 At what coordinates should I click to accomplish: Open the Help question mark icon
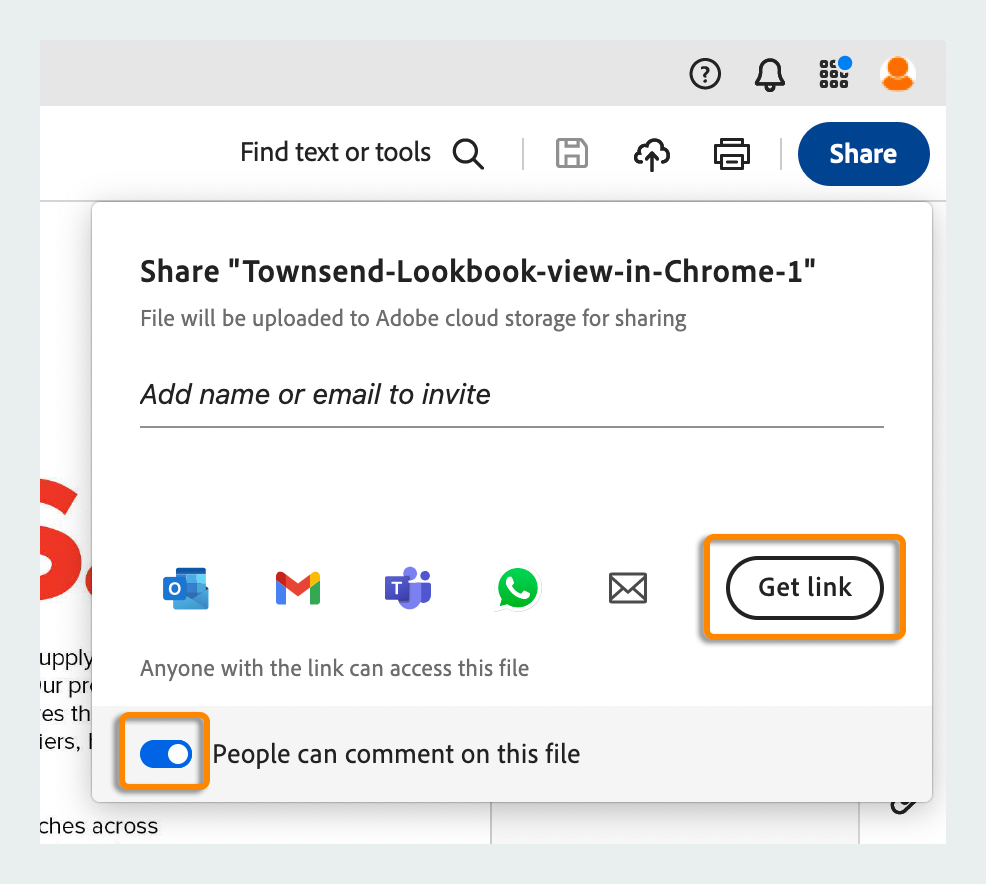705,74
